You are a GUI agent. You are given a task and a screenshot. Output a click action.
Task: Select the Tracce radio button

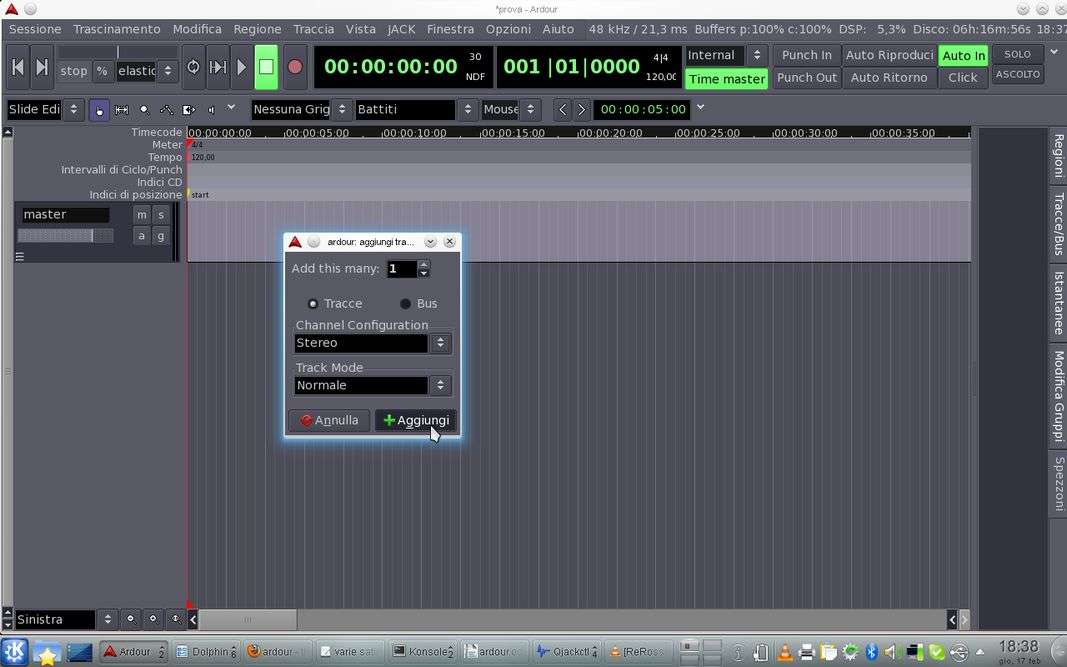[313, 304]
